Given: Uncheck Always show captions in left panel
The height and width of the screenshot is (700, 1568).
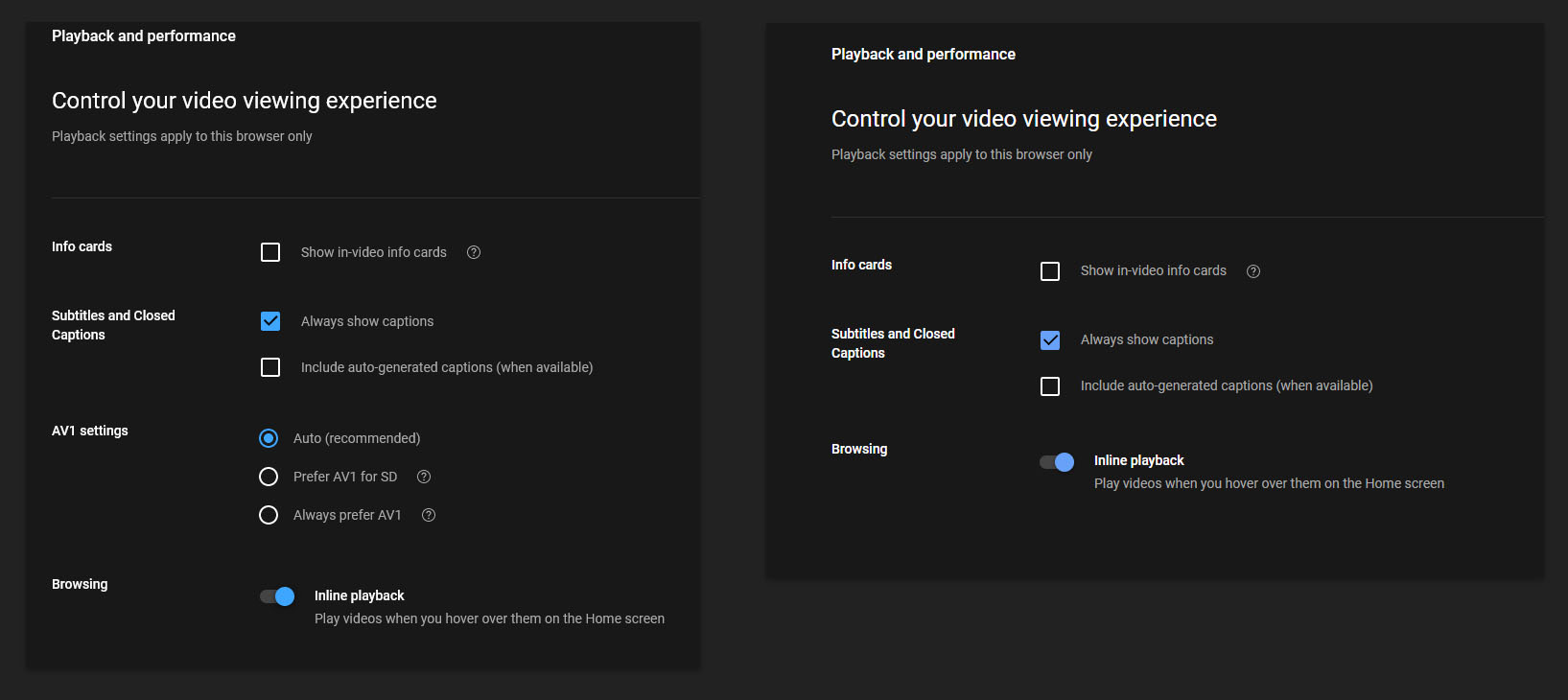Looking at the screenshot, I should [270, 321].
